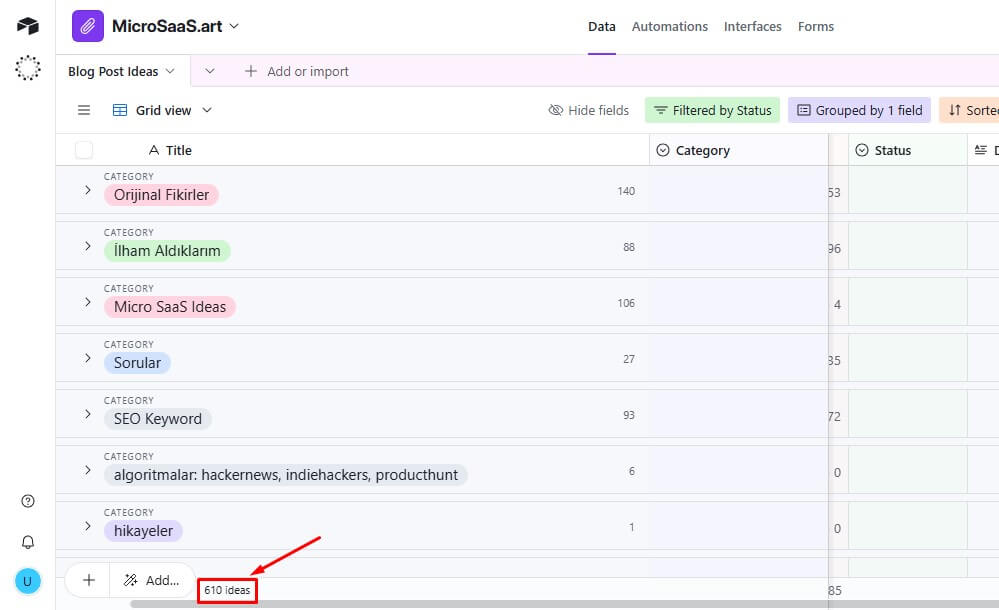Image resolution: width=999 pixels, height=610 pixels.
Task: Click the Airtable home logo icon
Action: (28, 26)
